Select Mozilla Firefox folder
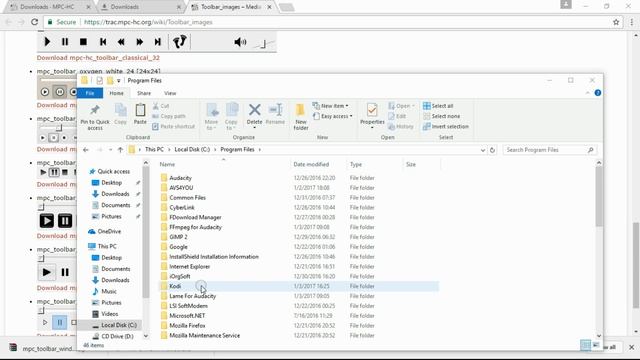 pos(187,326)
